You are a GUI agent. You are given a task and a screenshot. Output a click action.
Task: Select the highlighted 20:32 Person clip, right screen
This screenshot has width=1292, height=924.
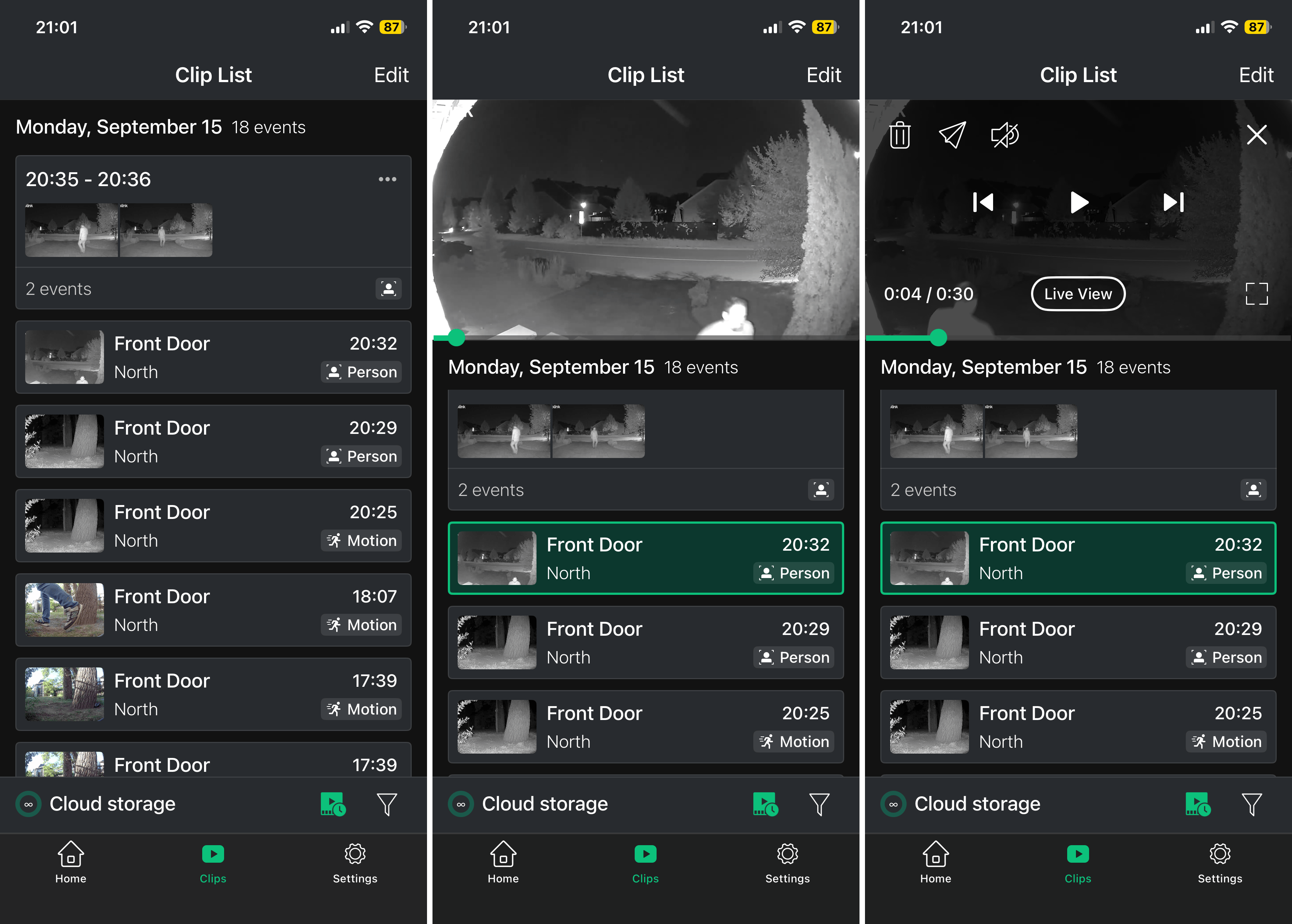point(1078,558)
